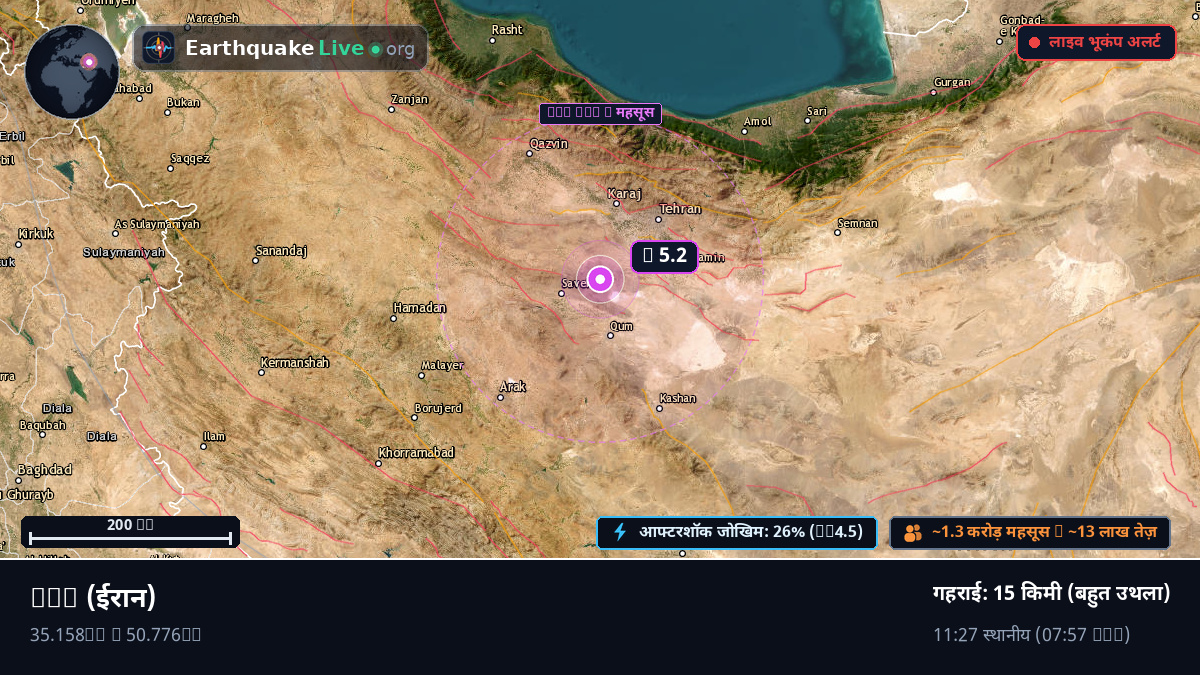Click the Hamadan city label
Viewport: 1200px width, 675px height.
tap(420, 307)
